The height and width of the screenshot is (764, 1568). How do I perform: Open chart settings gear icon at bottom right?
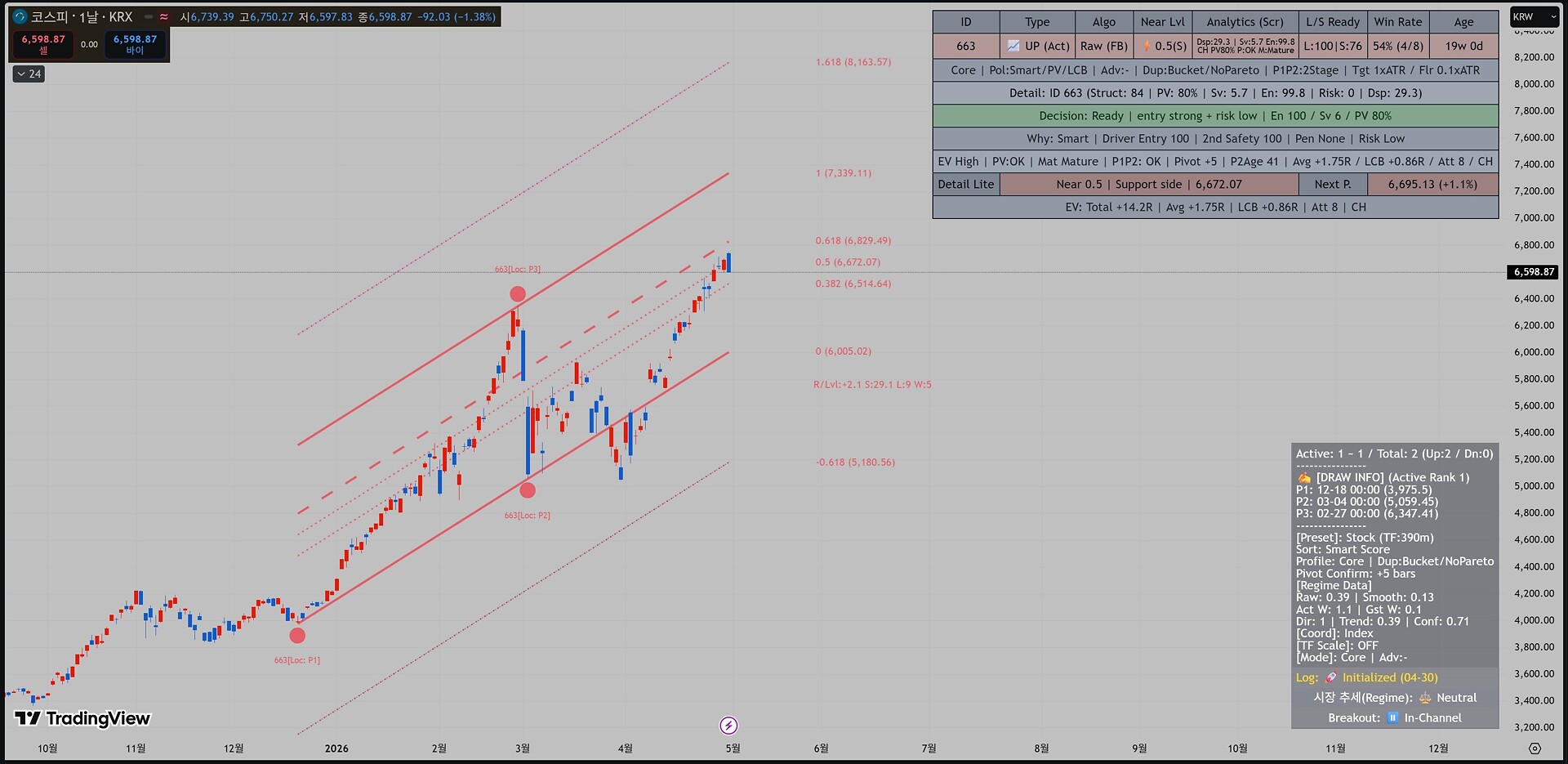point(1535,748)
